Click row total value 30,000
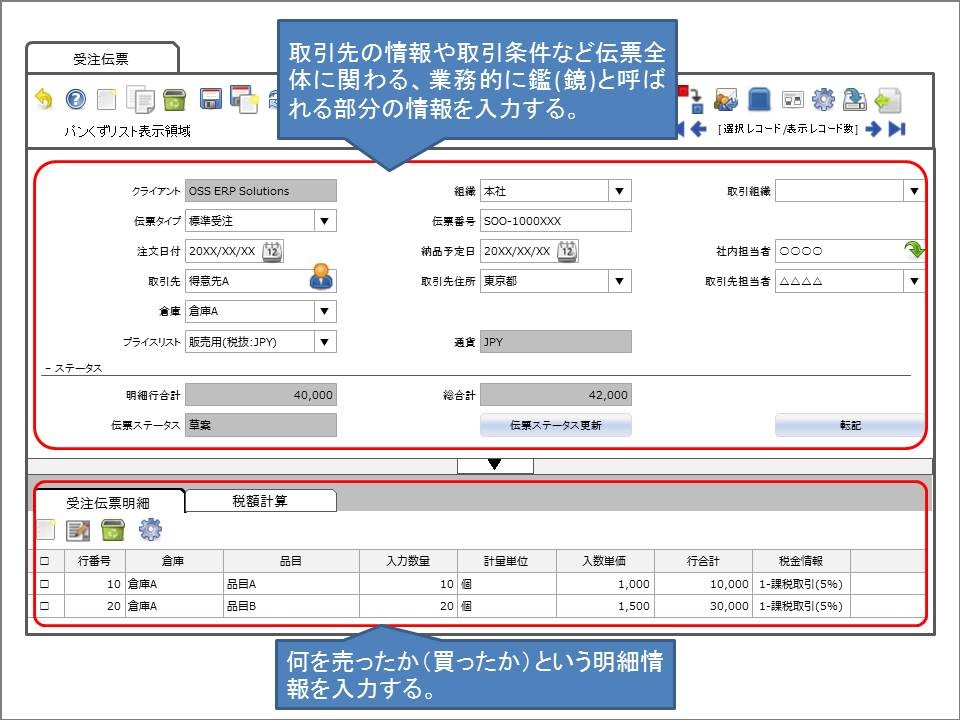This screenshot has height=720, width=960. (x=703, y=606)
